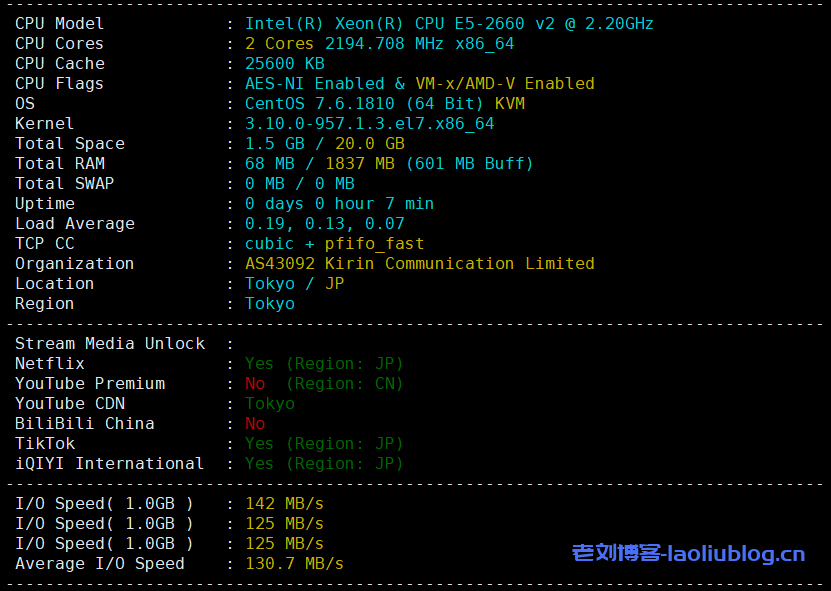831x591 pixels.
Task: Select the Netflix Yes (Region: JP) result
Action: tap(324, 363)
